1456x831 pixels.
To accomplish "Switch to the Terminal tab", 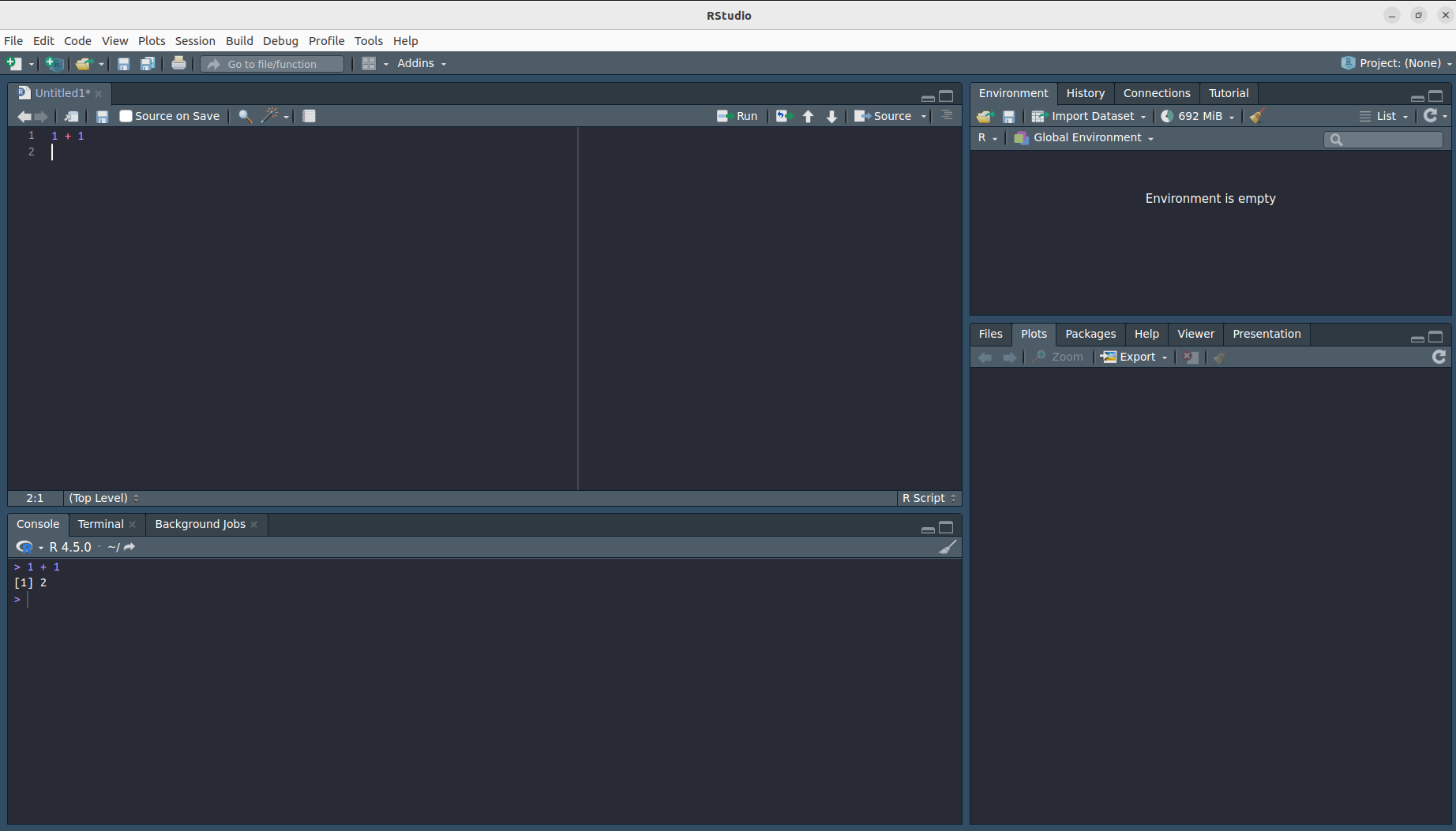I will tap(100, 524).
